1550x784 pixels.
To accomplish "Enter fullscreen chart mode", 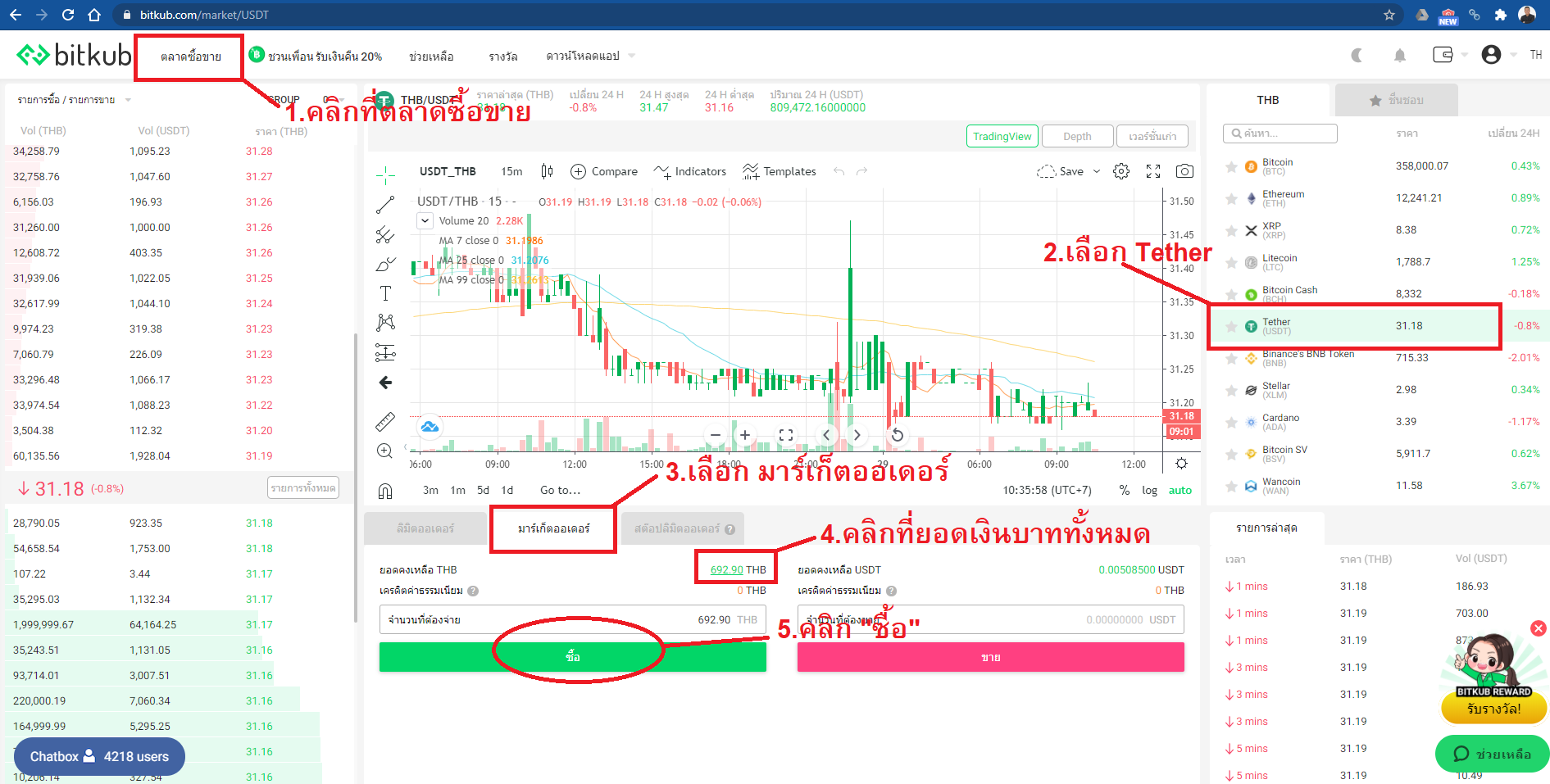I will [x=1153, y=171].
